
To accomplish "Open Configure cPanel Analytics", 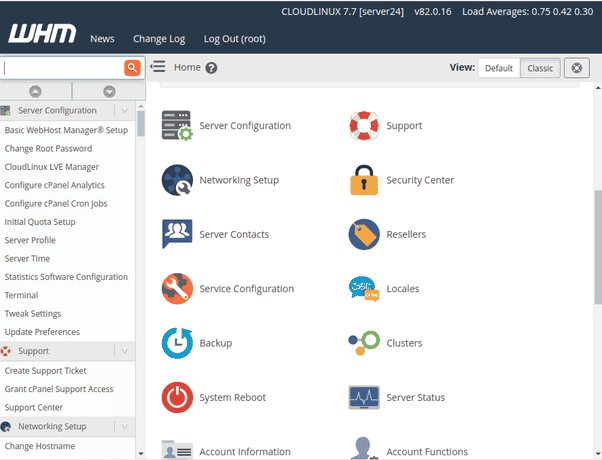I will coord(55,185).
